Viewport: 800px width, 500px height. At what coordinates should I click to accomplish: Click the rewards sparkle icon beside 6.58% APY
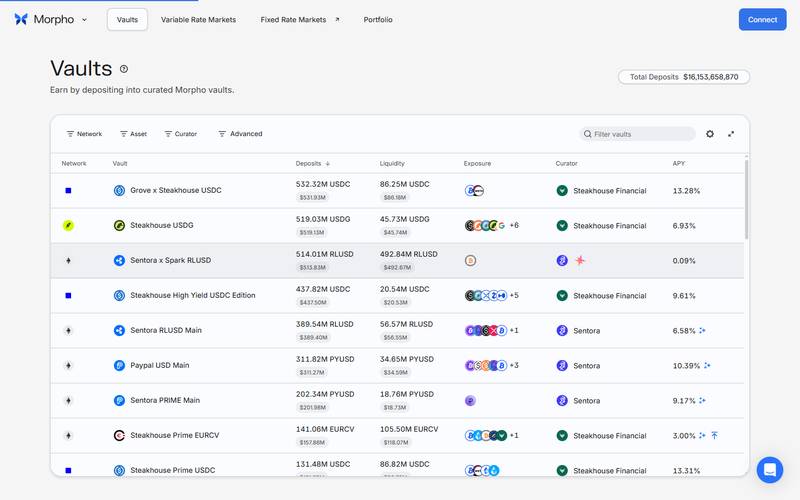coord(703,331)
